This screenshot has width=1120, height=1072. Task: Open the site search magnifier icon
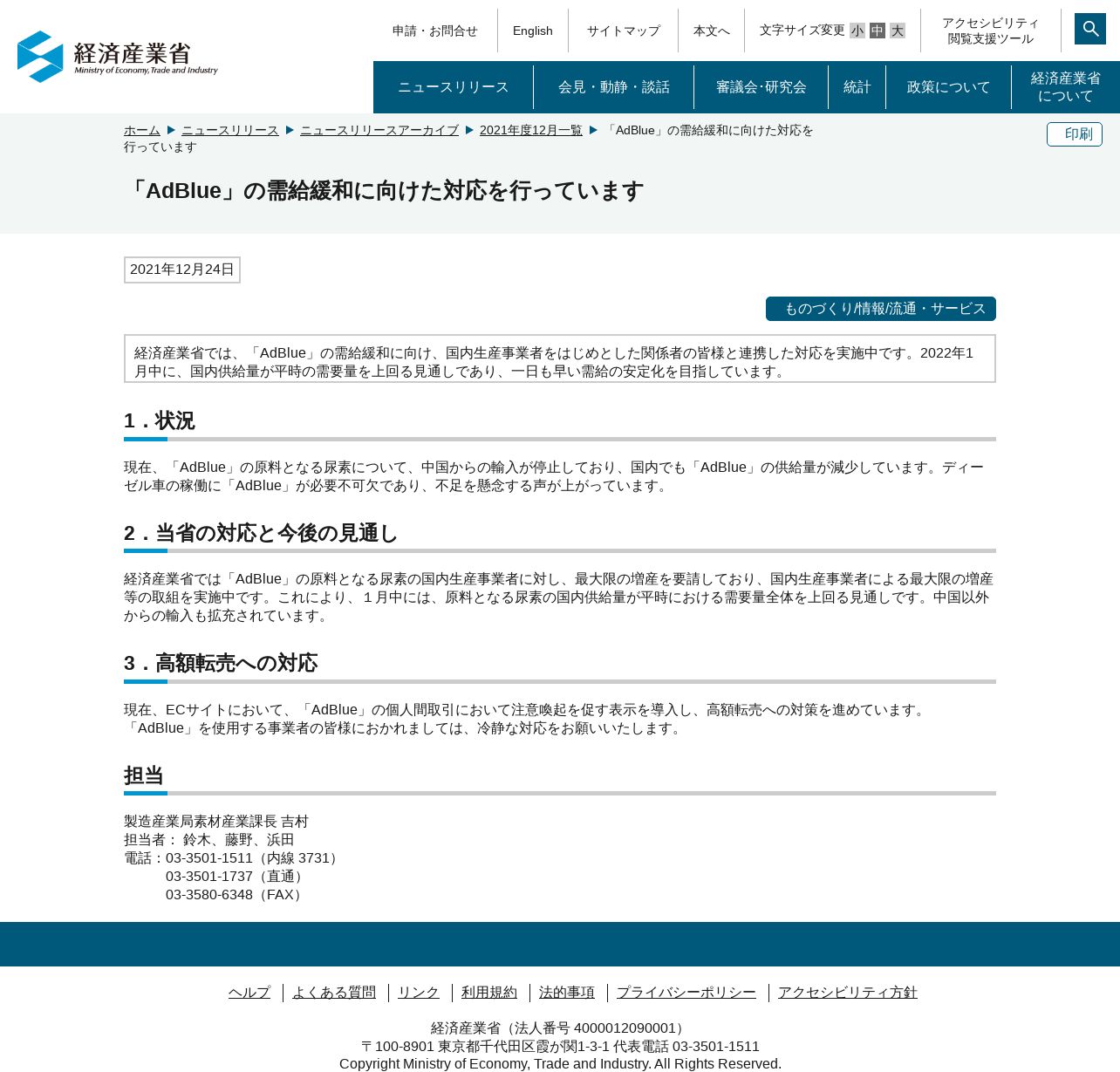[1090, 29]
